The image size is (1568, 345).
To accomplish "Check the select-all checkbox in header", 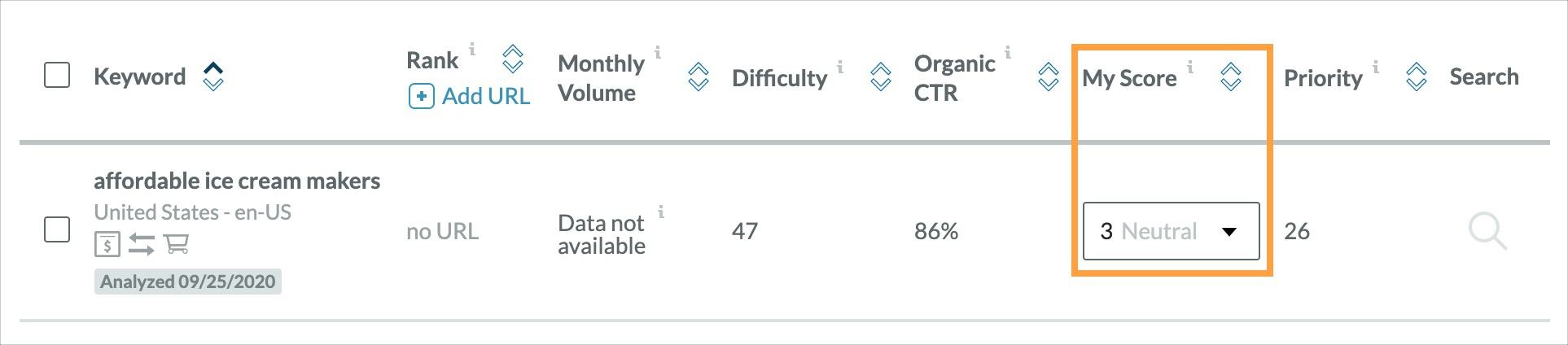I will tap(57, 76).
